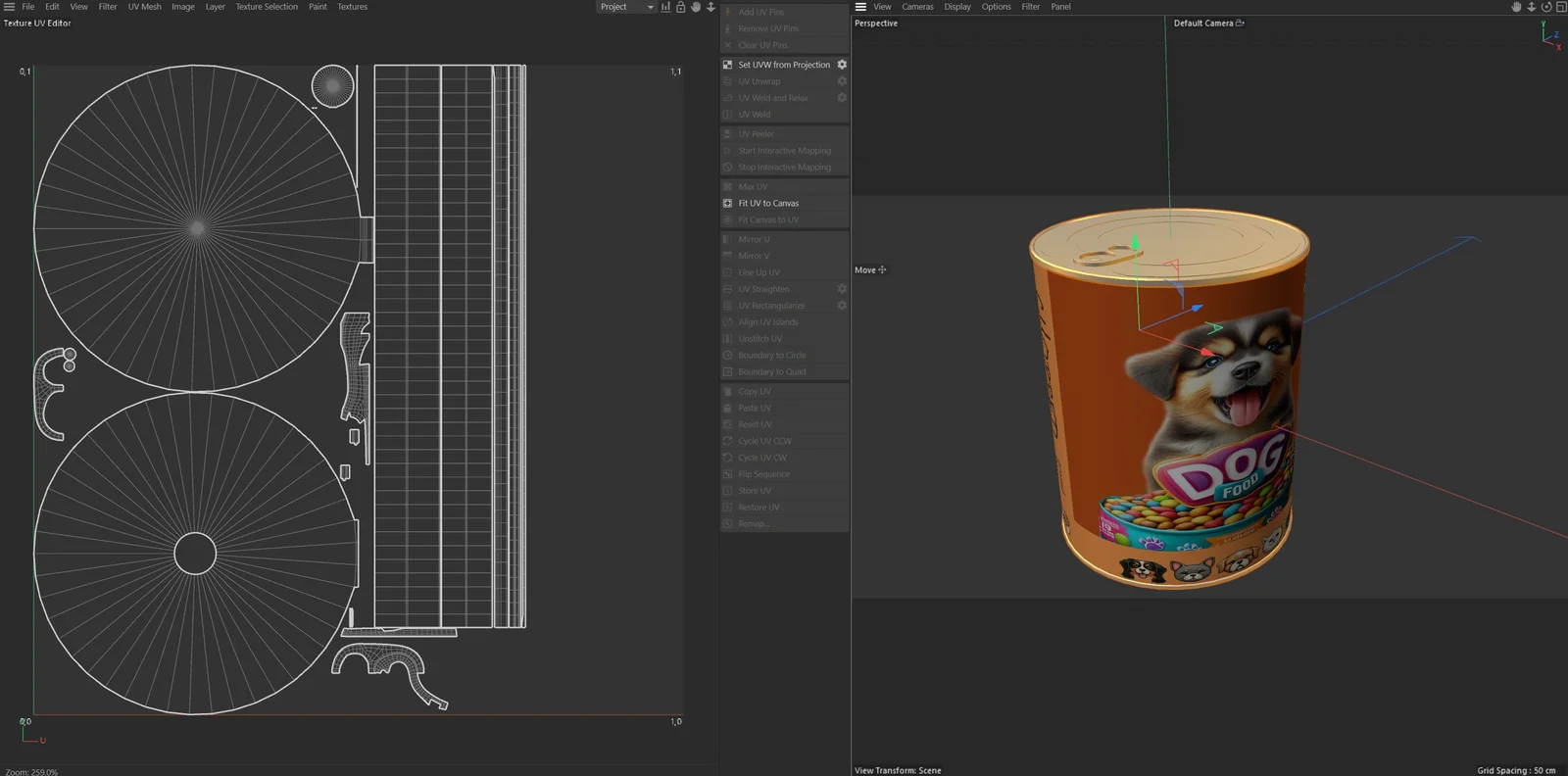This screenshot has height=776, width=1568.
Task: Click Fit UV to Canvas
Action: click(x=768, y=203)
